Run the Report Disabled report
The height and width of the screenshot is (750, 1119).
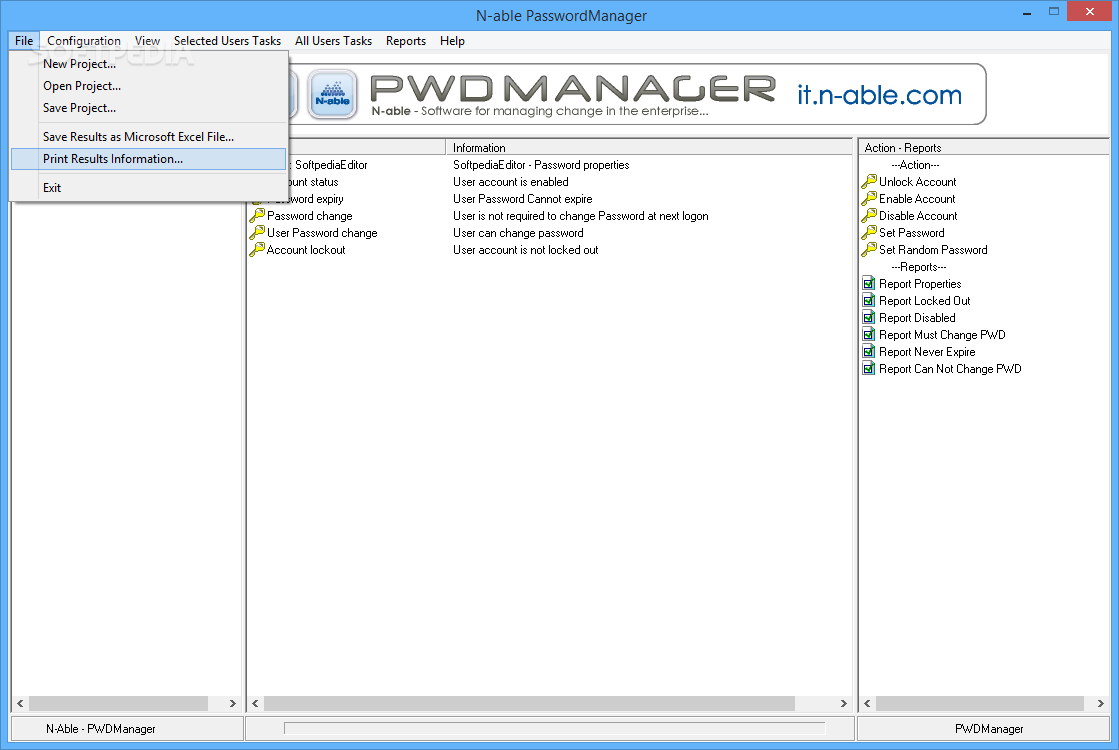[x=917, y=318]
